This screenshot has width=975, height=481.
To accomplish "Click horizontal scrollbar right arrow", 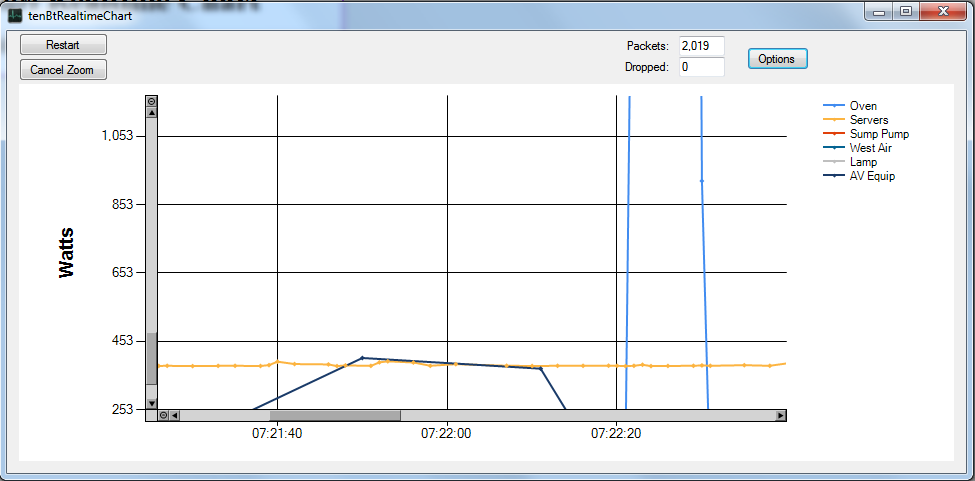I will click(x=781, y=415).
